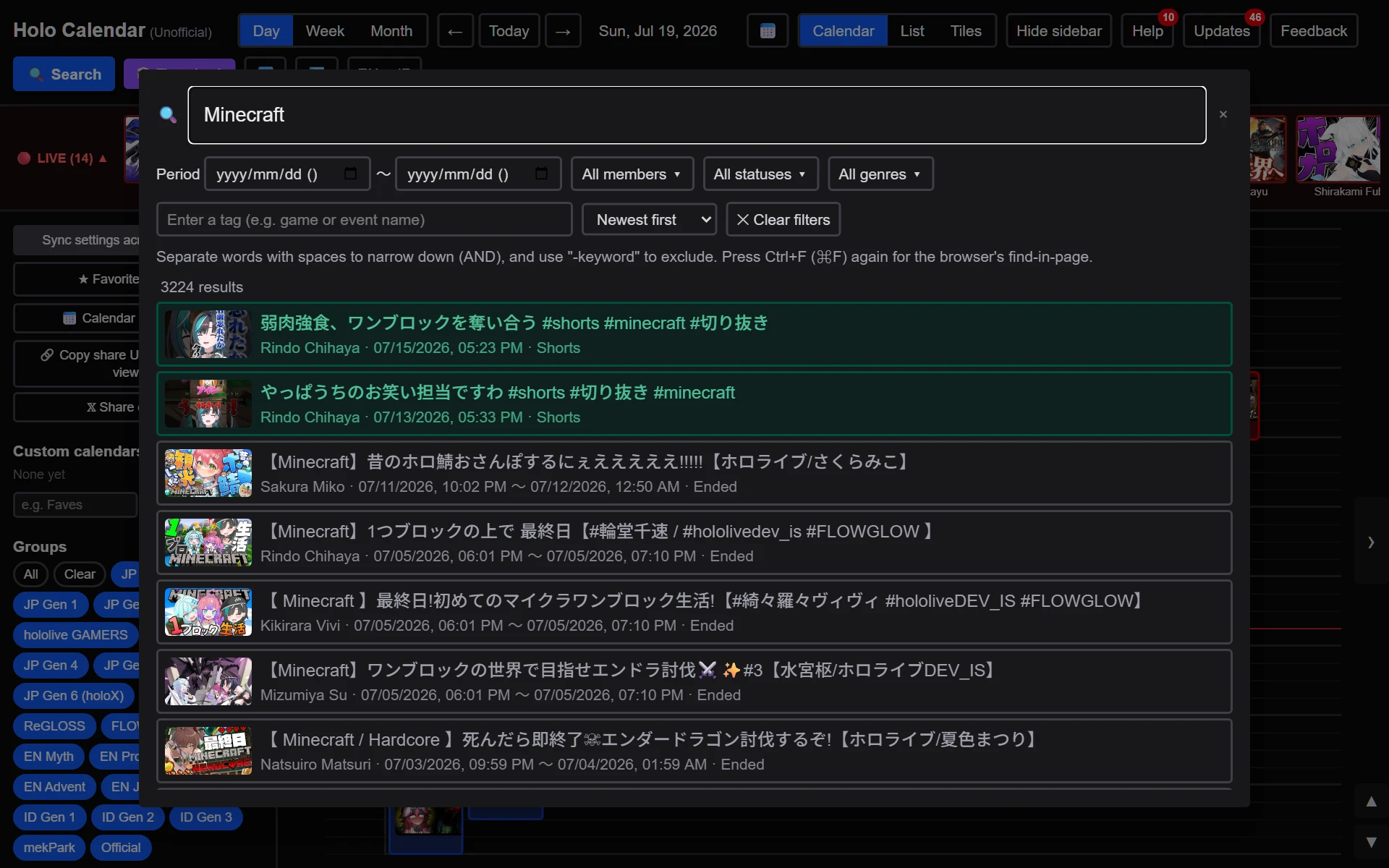
Task: Click Clear filters button
Action: click(783, 219)
